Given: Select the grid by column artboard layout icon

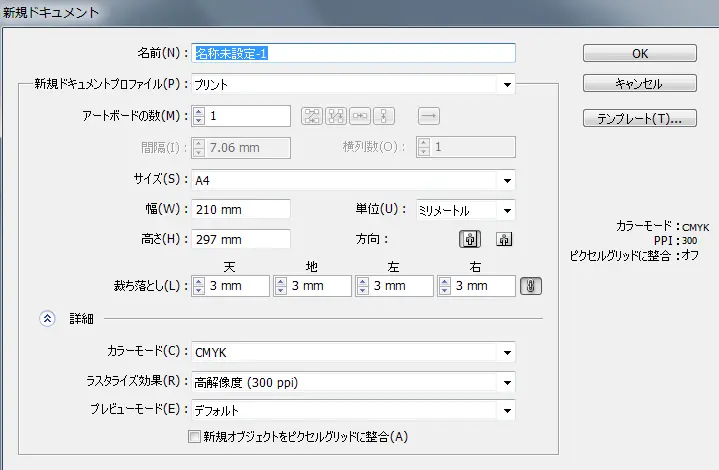Looking at the screenshot, I should [336, 116].
